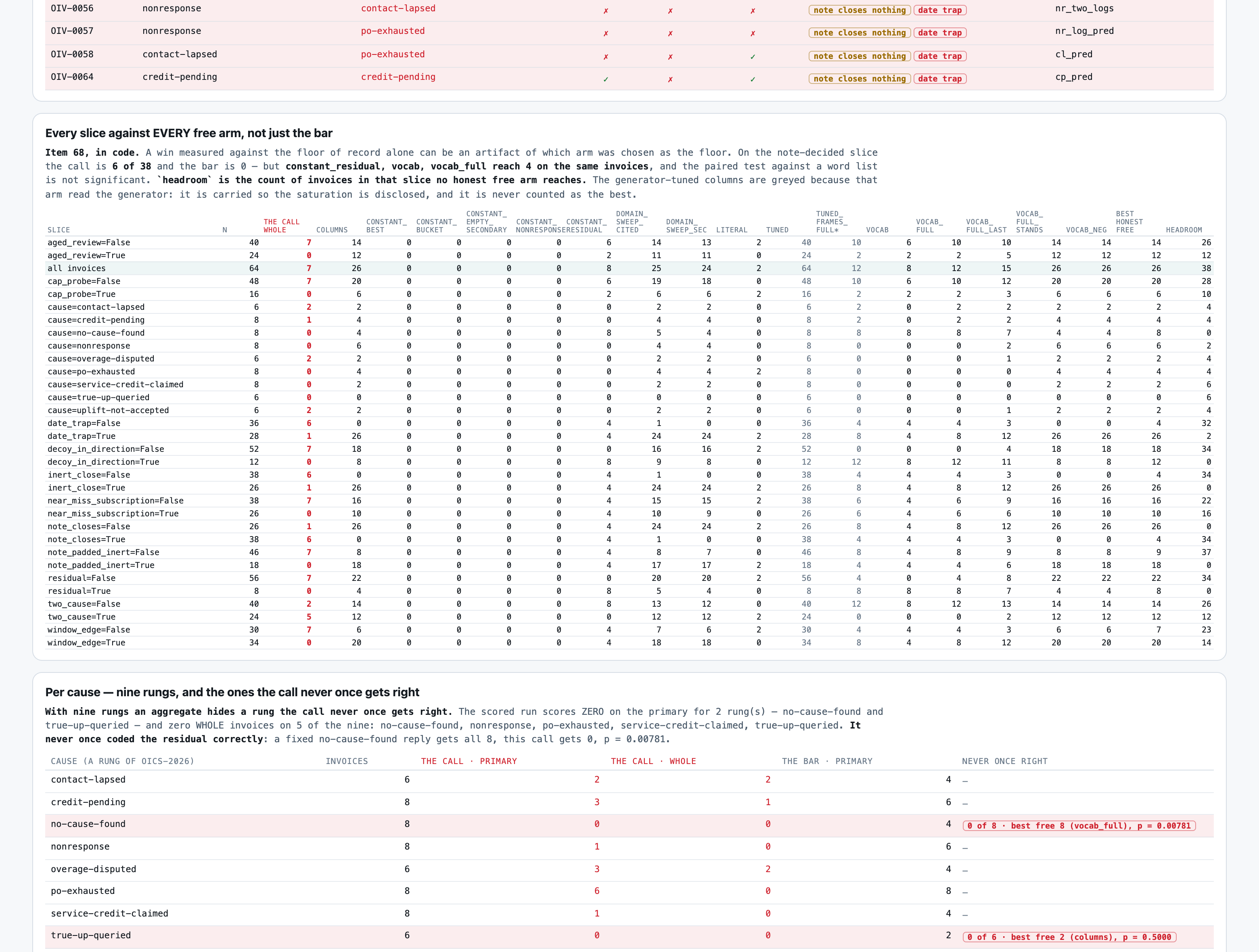Click the 'date trap' badge on OIV-0064 row
The width and height of the screenshot is (1259, 952).
[x=940, y=79]
